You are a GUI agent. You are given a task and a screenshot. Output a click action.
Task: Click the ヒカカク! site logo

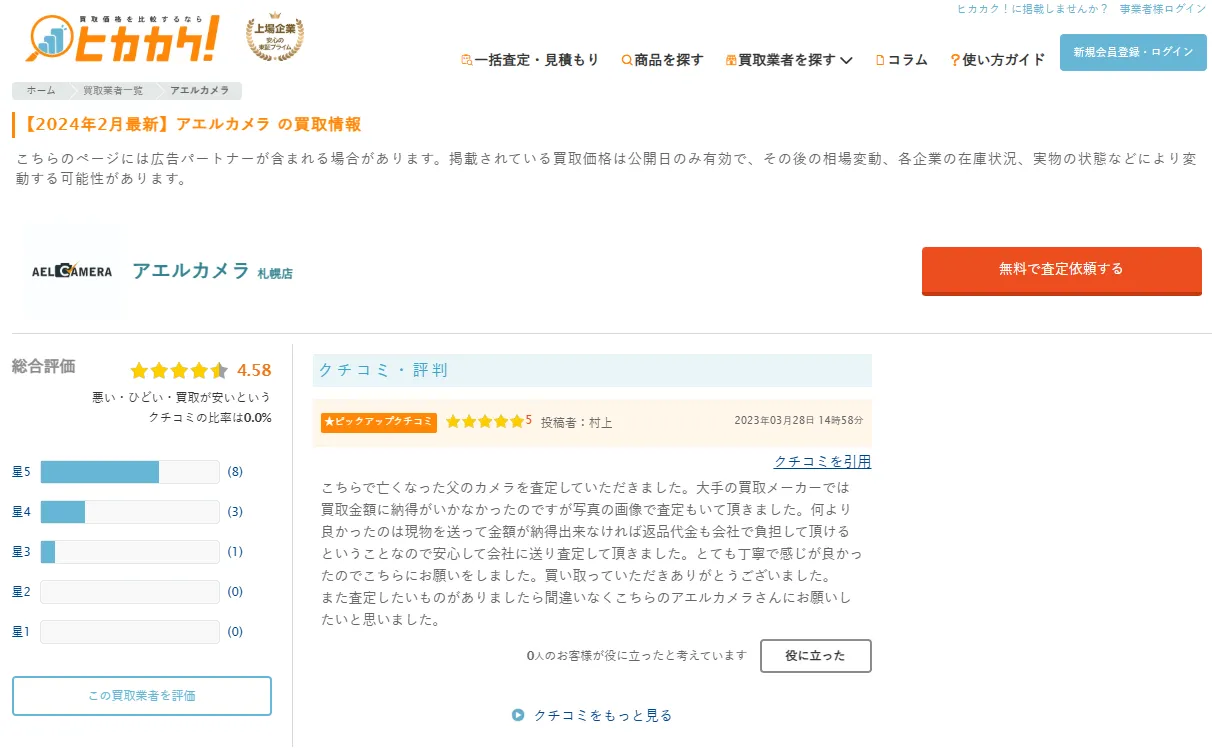(122, 40)
